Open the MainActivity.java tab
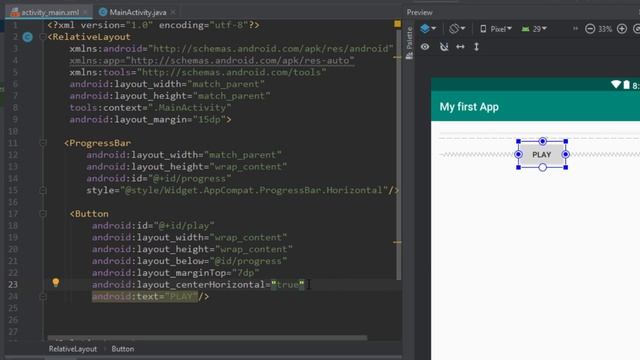The height and width of the screenshot is (360, 640). pyautogui.click(x=138, y=12)
